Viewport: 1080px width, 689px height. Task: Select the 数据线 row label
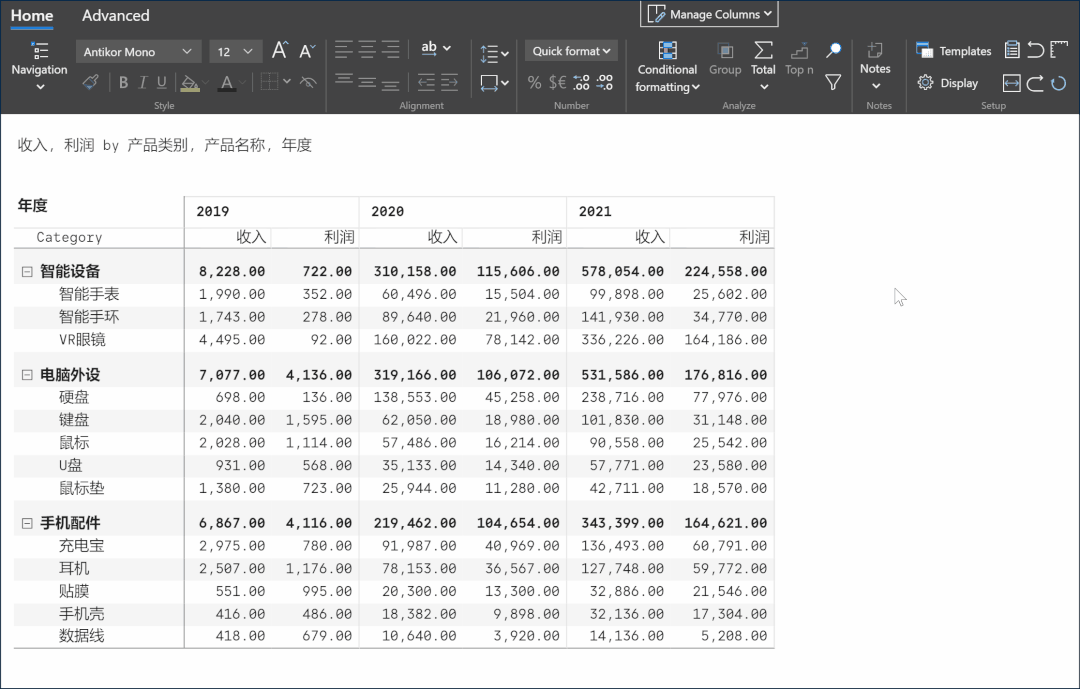point(81,636)
